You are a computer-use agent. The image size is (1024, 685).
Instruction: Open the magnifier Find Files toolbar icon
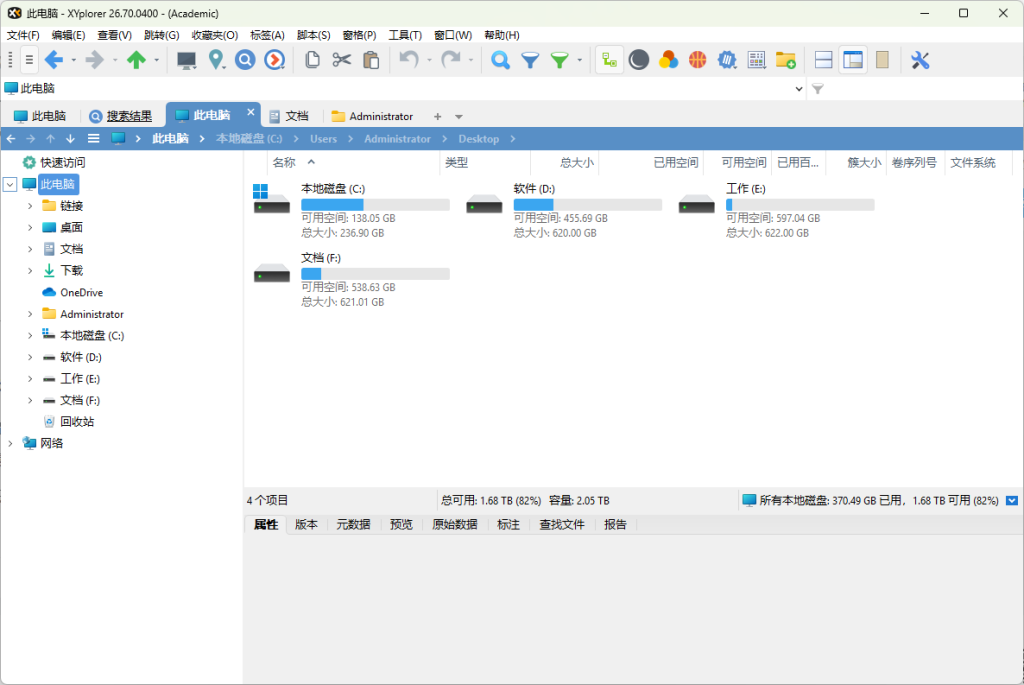(500, 60)
